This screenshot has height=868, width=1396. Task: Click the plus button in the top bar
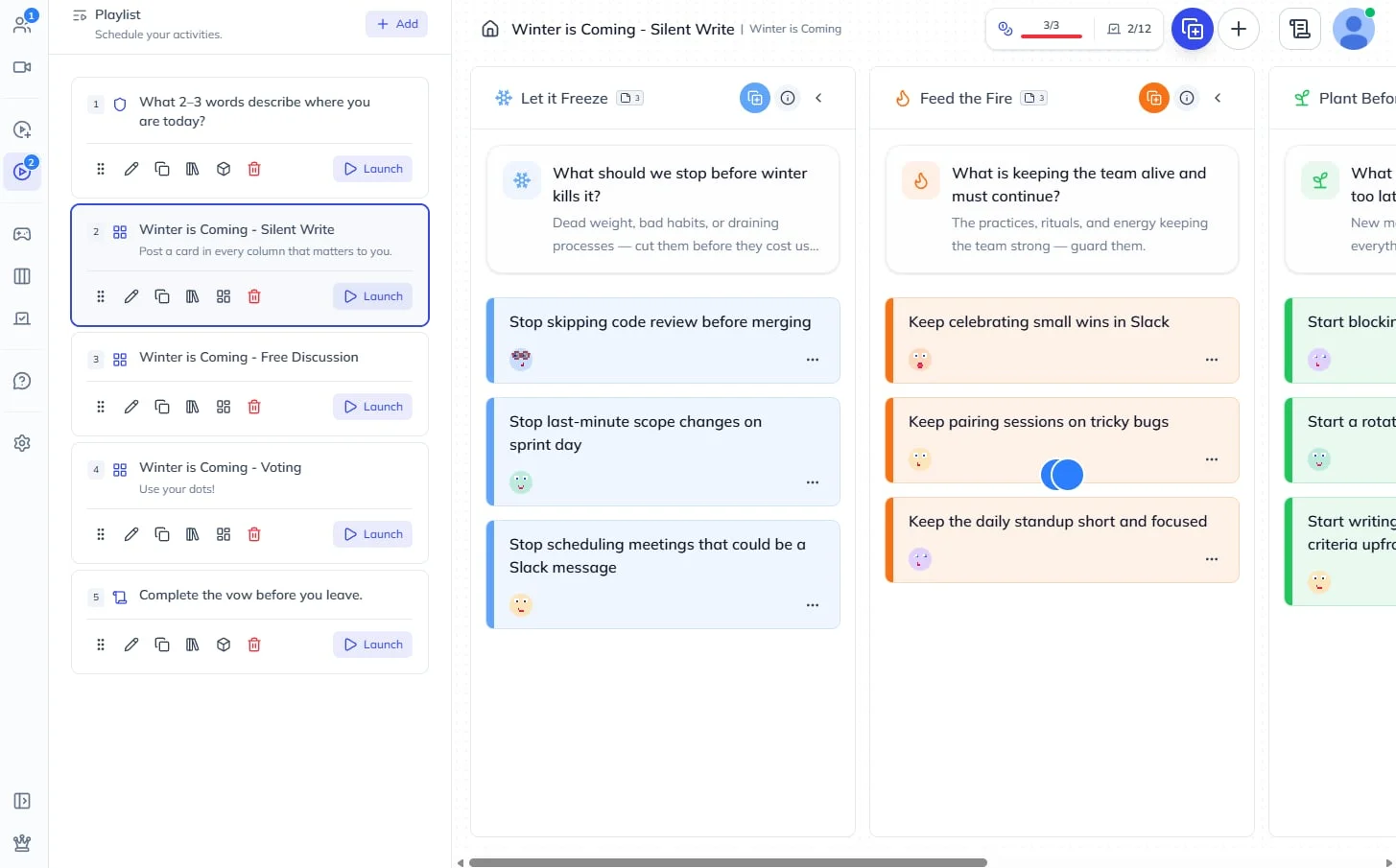1239,29
